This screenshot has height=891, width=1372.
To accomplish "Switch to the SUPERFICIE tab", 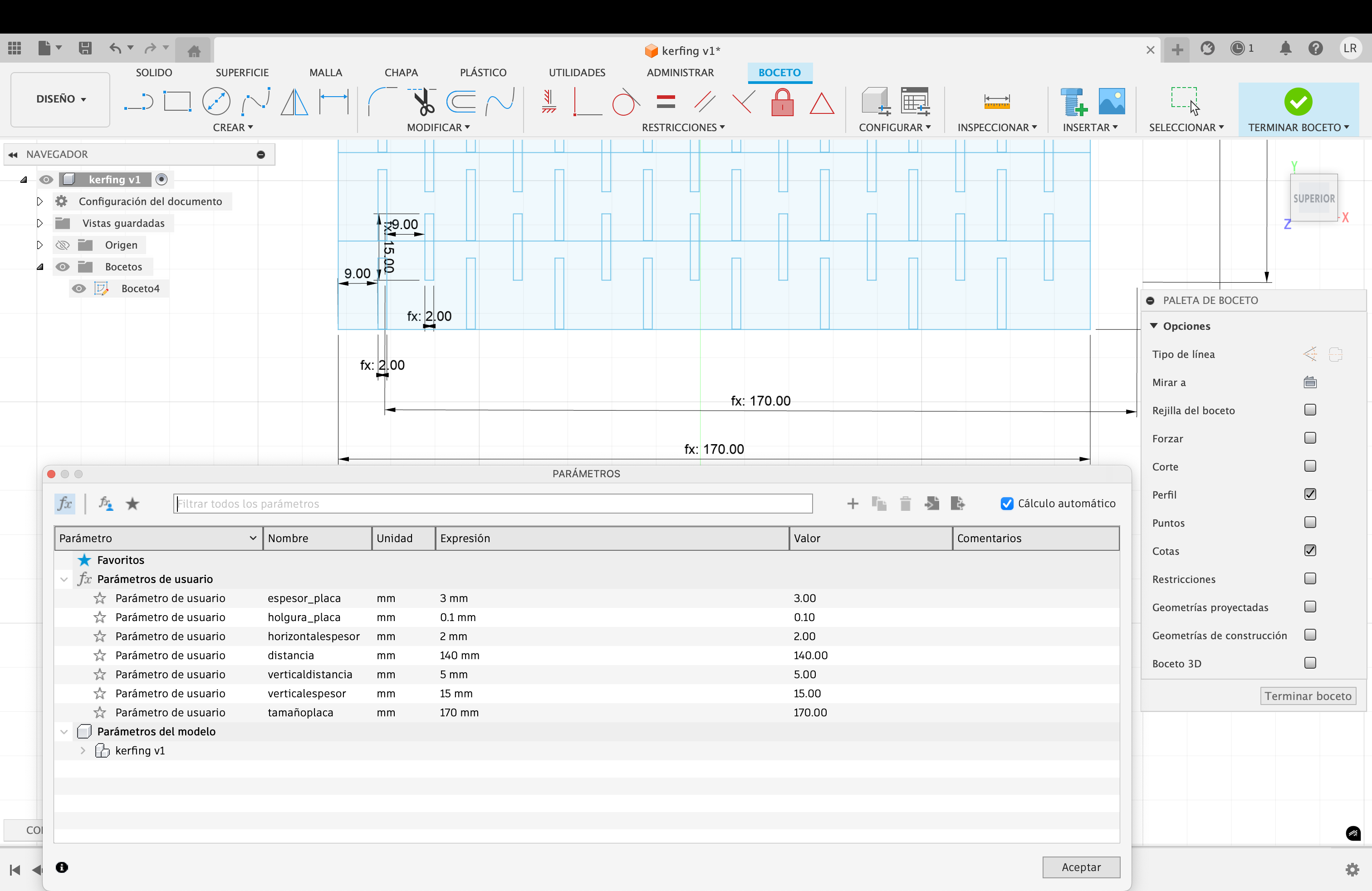I will pyautogui.click(x=242, y=73).
